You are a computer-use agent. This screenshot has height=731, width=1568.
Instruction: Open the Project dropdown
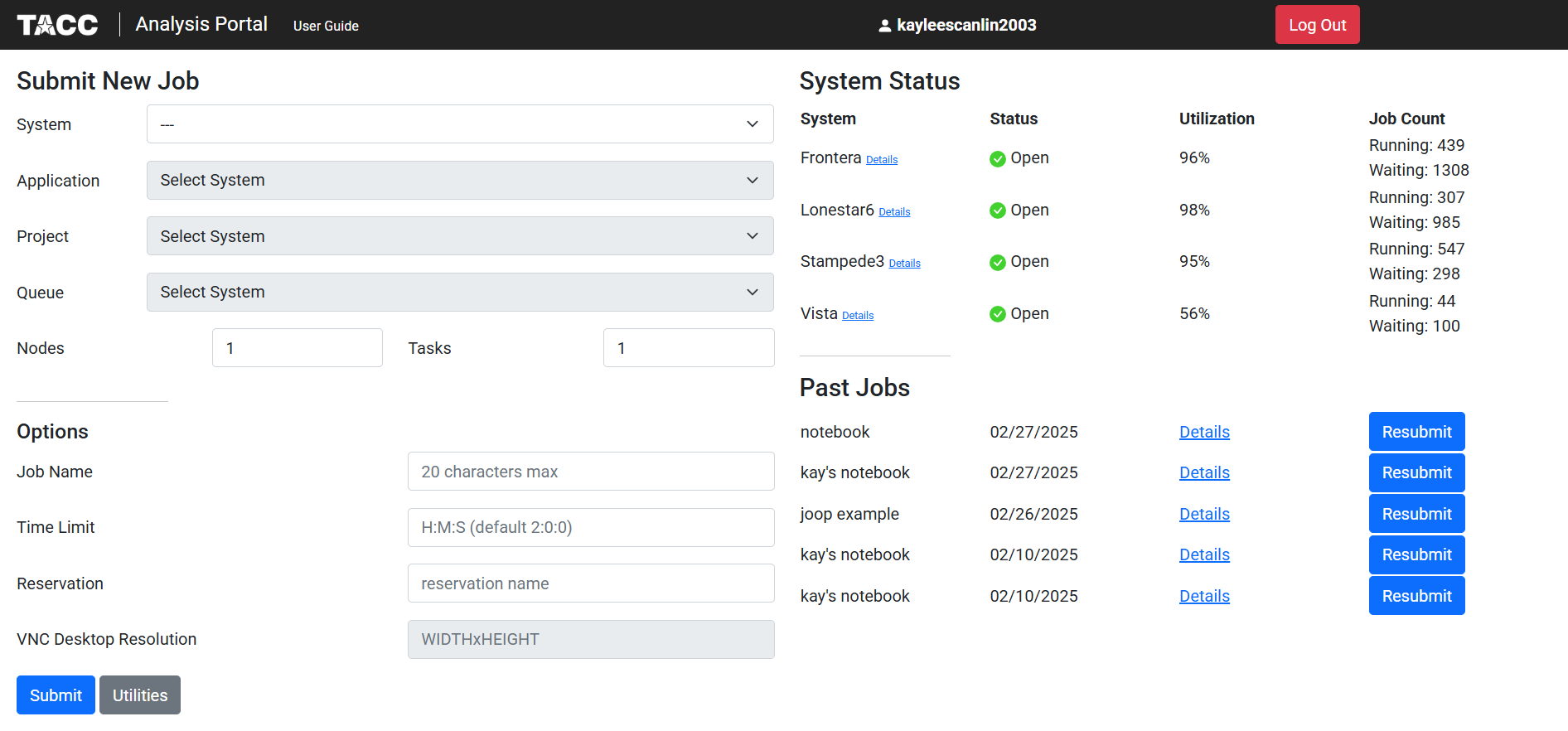[460, 236]
